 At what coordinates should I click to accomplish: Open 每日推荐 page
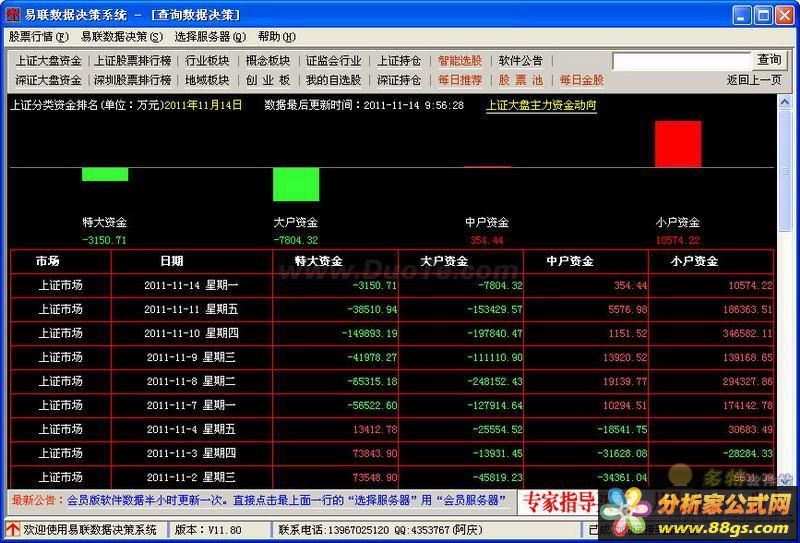tap(460, 80)
